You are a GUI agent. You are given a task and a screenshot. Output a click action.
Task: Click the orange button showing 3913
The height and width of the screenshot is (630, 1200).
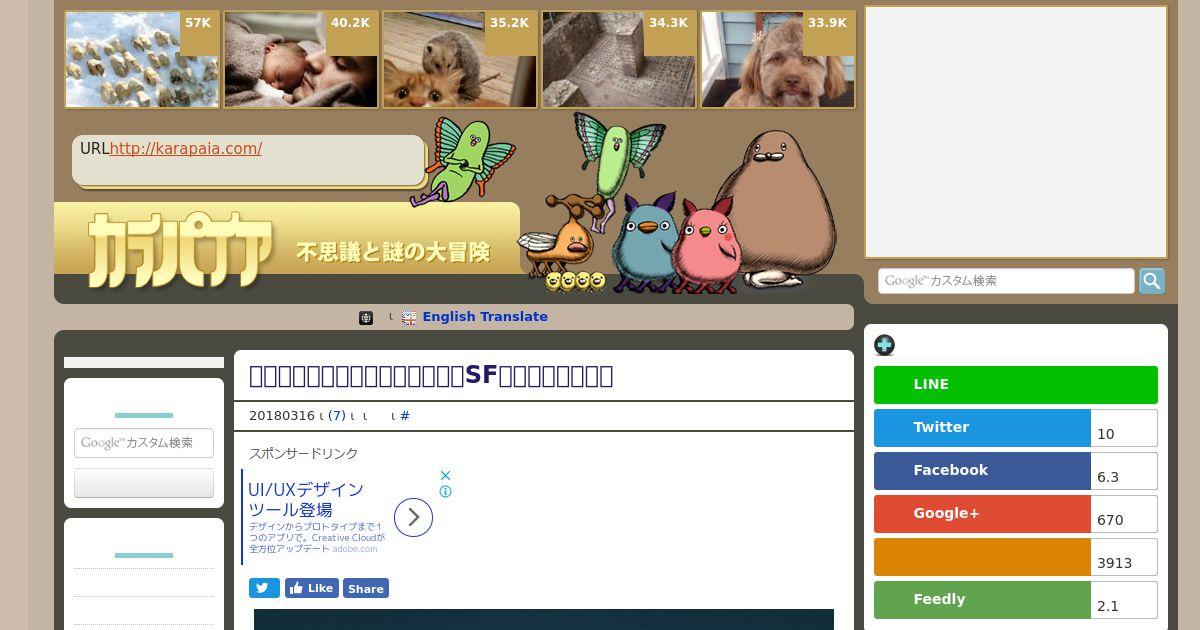(x=982, y=557)
